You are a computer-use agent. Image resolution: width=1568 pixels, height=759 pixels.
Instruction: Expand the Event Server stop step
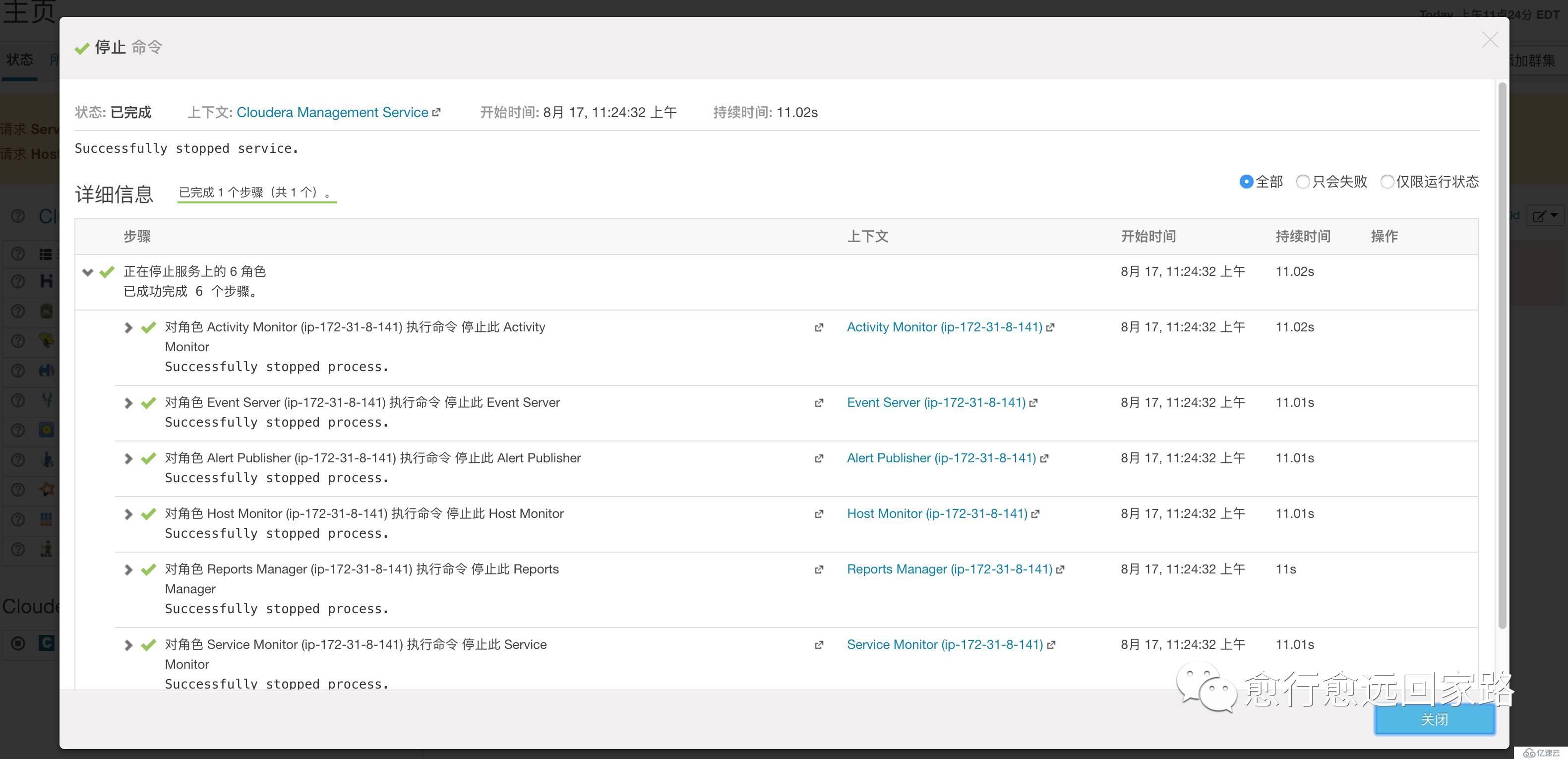click(128, 403)
